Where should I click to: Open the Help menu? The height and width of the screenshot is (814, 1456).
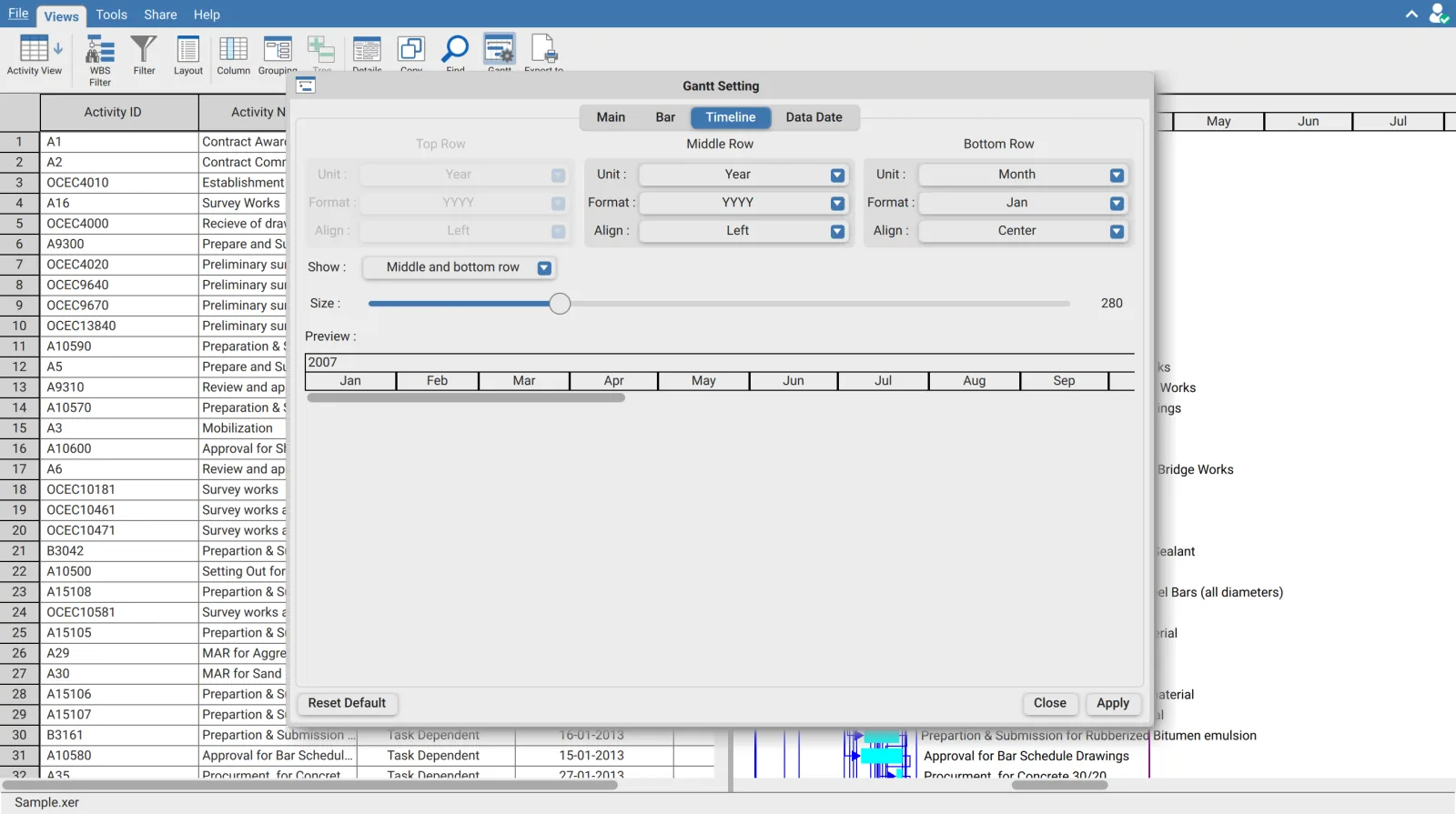tap(207, 15)
